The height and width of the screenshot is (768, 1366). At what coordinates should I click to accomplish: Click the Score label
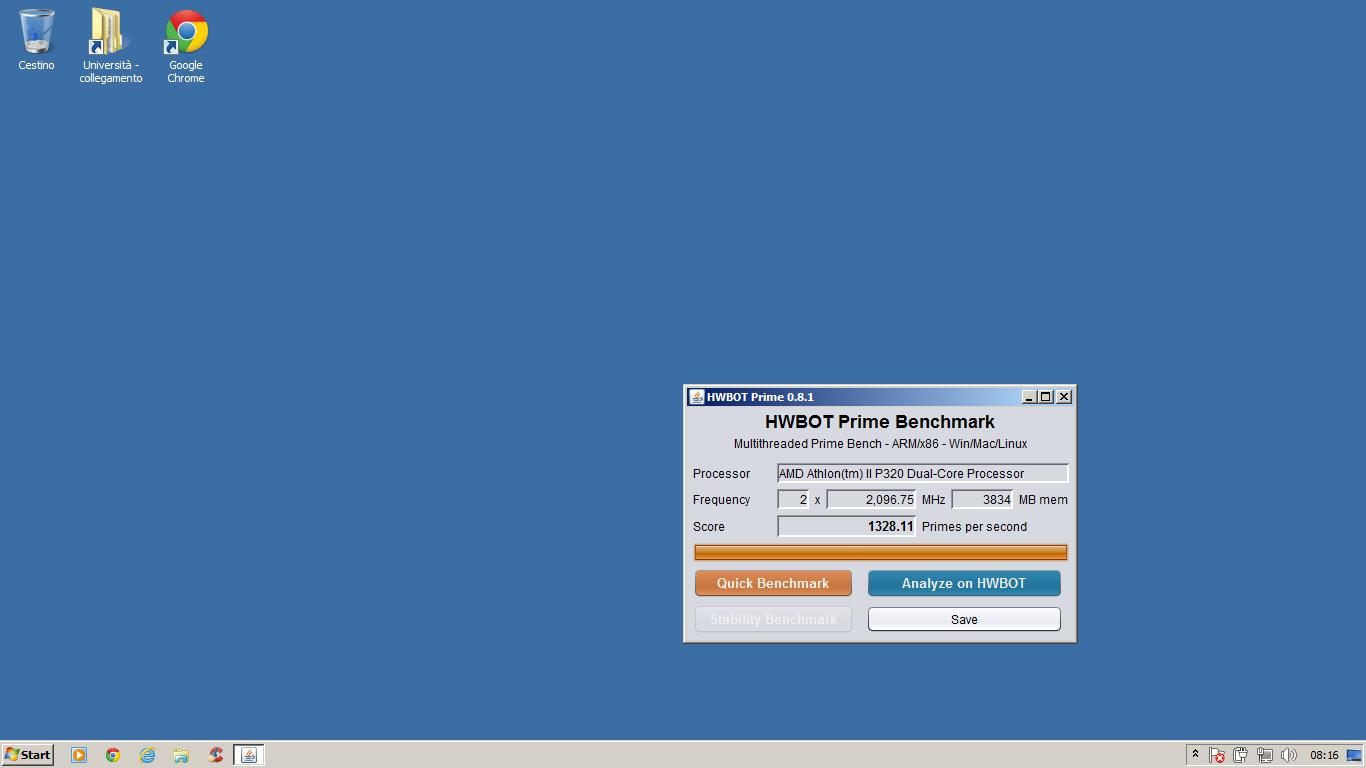tap(709, 527)
